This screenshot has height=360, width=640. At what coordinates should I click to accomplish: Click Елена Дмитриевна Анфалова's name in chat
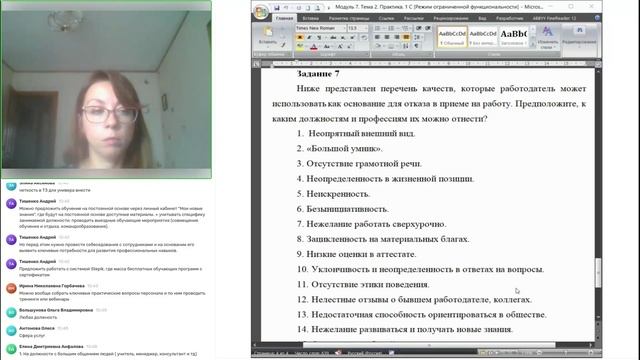pos(51,347)
